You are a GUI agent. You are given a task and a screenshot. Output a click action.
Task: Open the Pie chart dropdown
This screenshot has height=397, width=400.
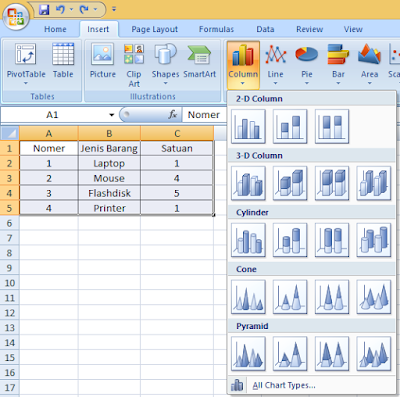pos(307,64)
